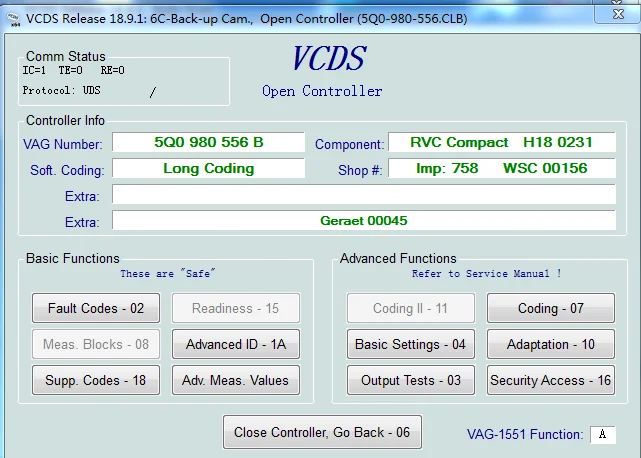Screen dimensions: 641x458
Task: Click the Protocol: UDS status text
Action: tap(61, 90)
